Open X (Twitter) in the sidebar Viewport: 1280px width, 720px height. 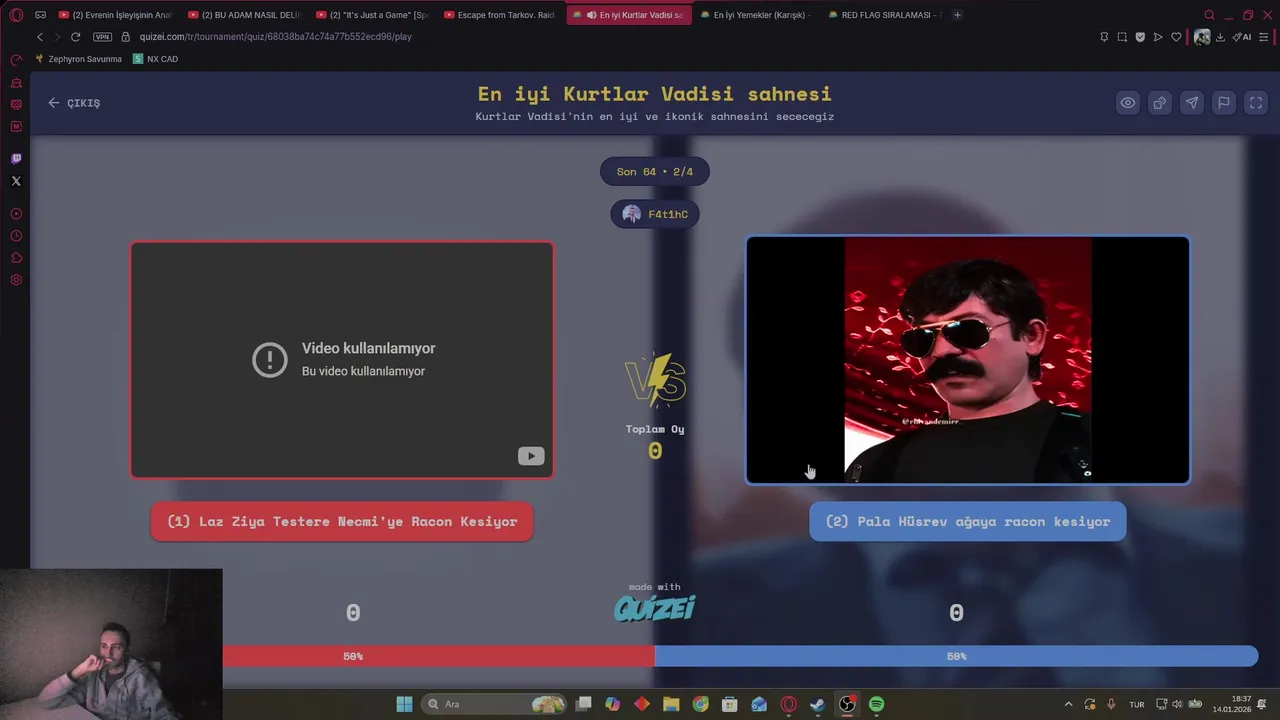16,181
